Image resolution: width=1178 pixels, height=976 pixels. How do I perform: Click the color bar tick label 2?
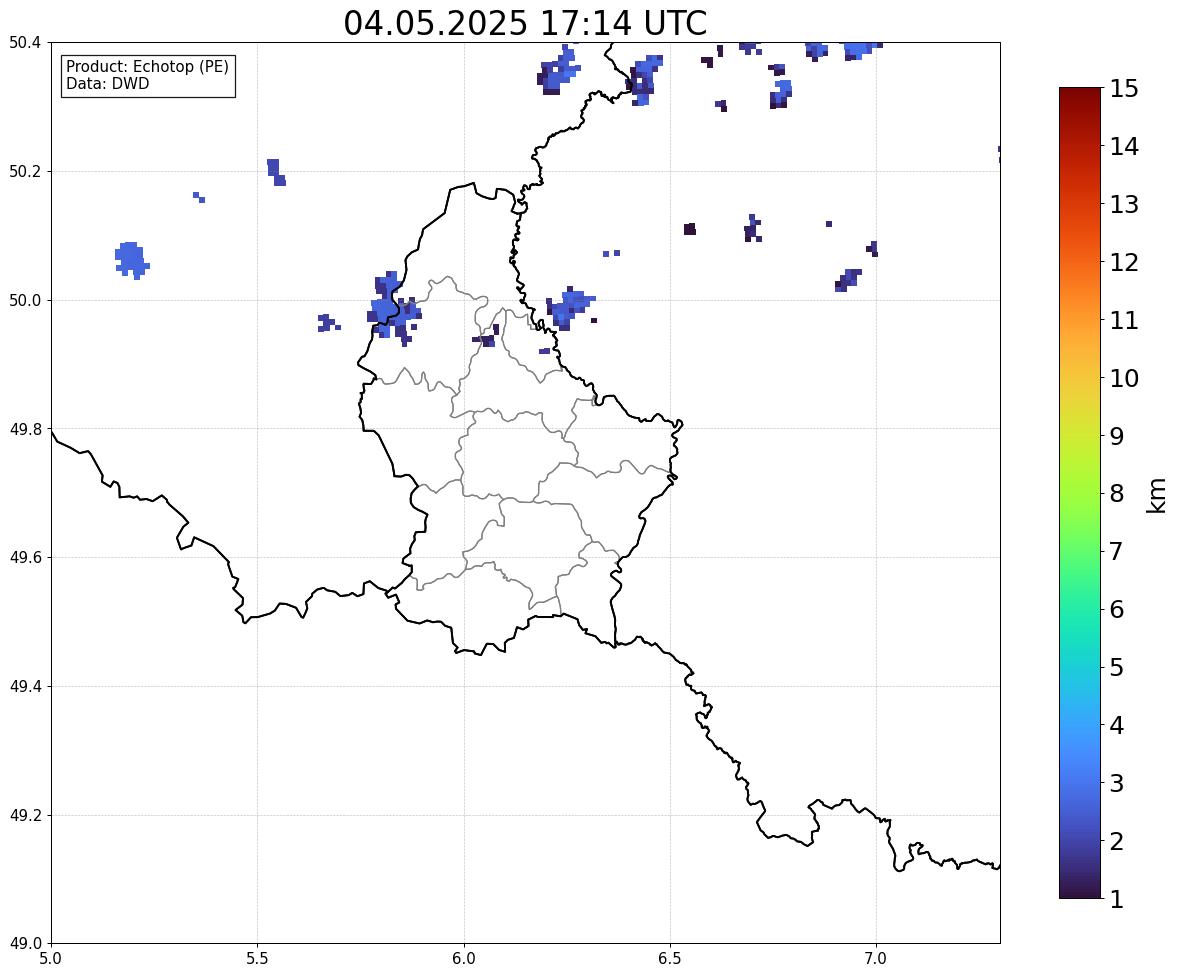pyautogui.click(x=1117, y=841)
